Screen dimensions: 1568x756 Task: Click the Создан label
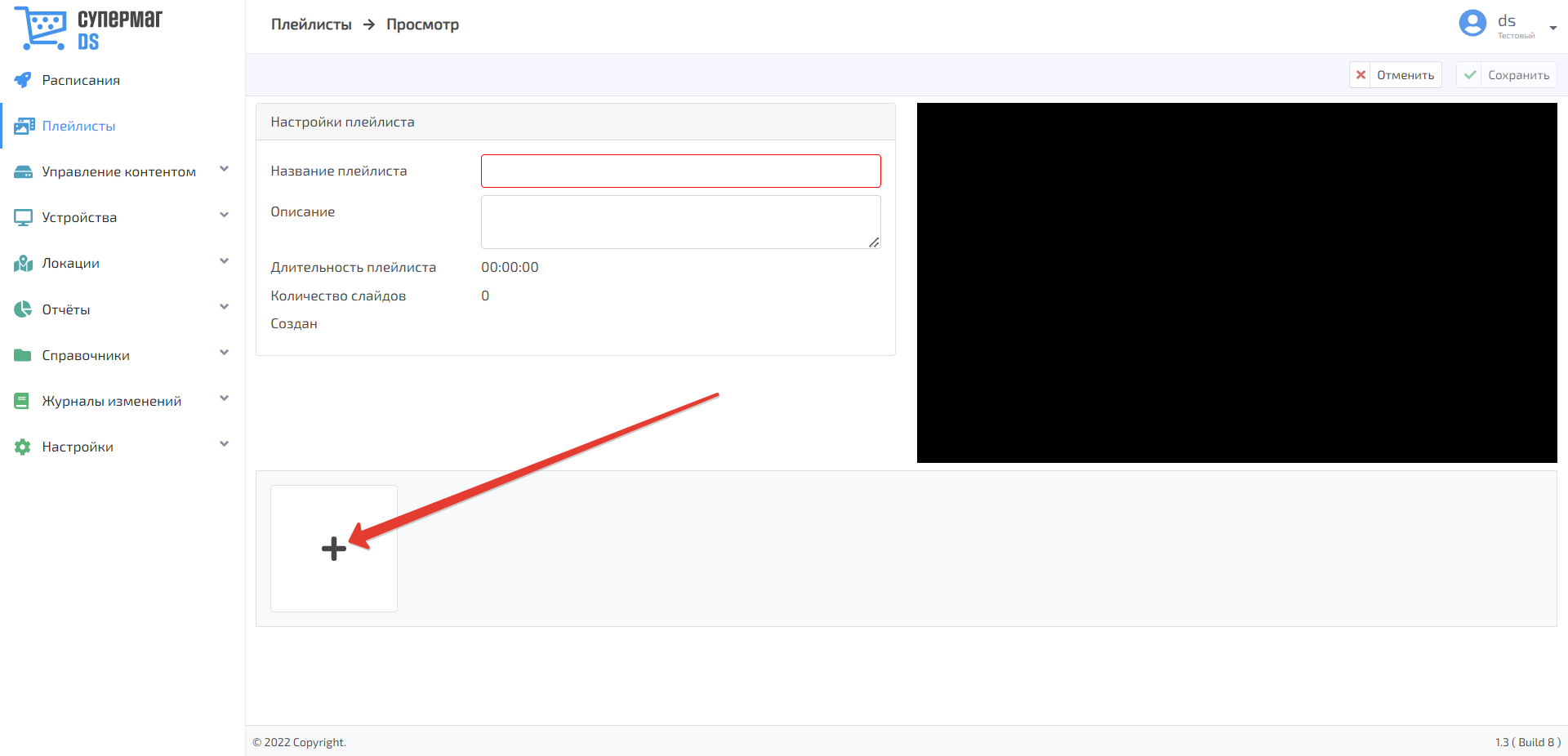pyautogui.click(x=294, y=323)
